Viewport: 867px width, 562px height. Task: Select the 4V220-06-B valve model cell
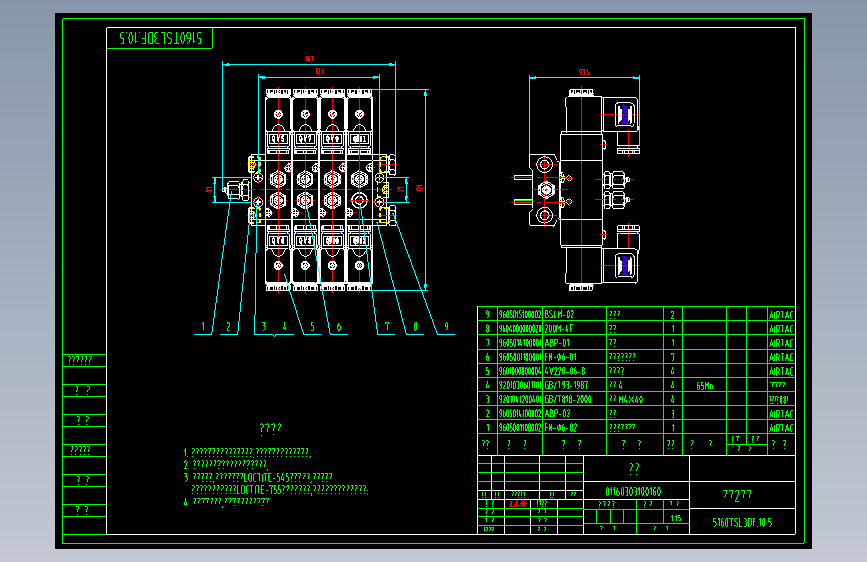pyautogui.click(x=574, y=371)
